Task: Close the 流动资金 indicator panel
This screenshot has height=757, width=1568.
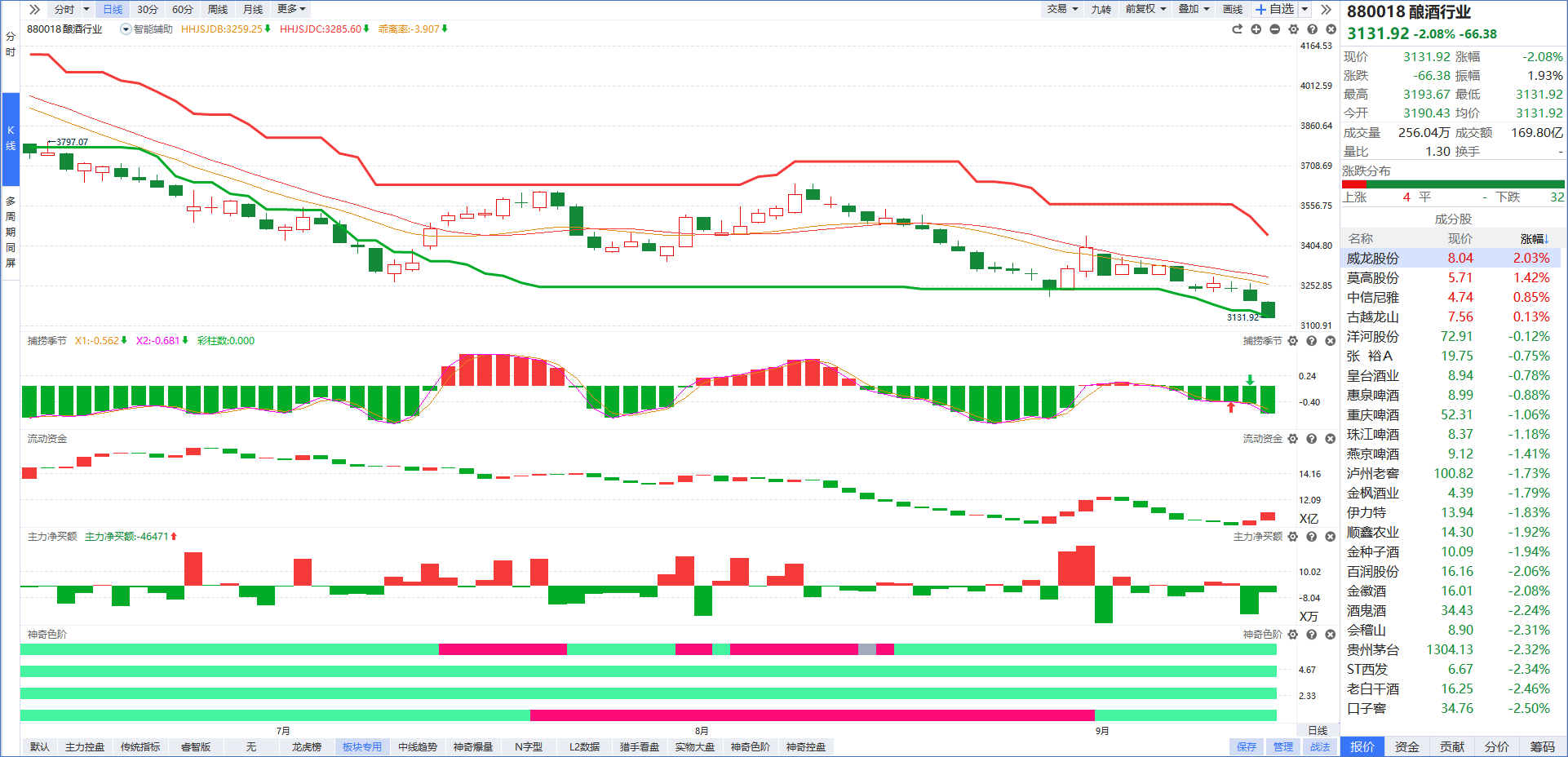Action: tap(1331, 439)
